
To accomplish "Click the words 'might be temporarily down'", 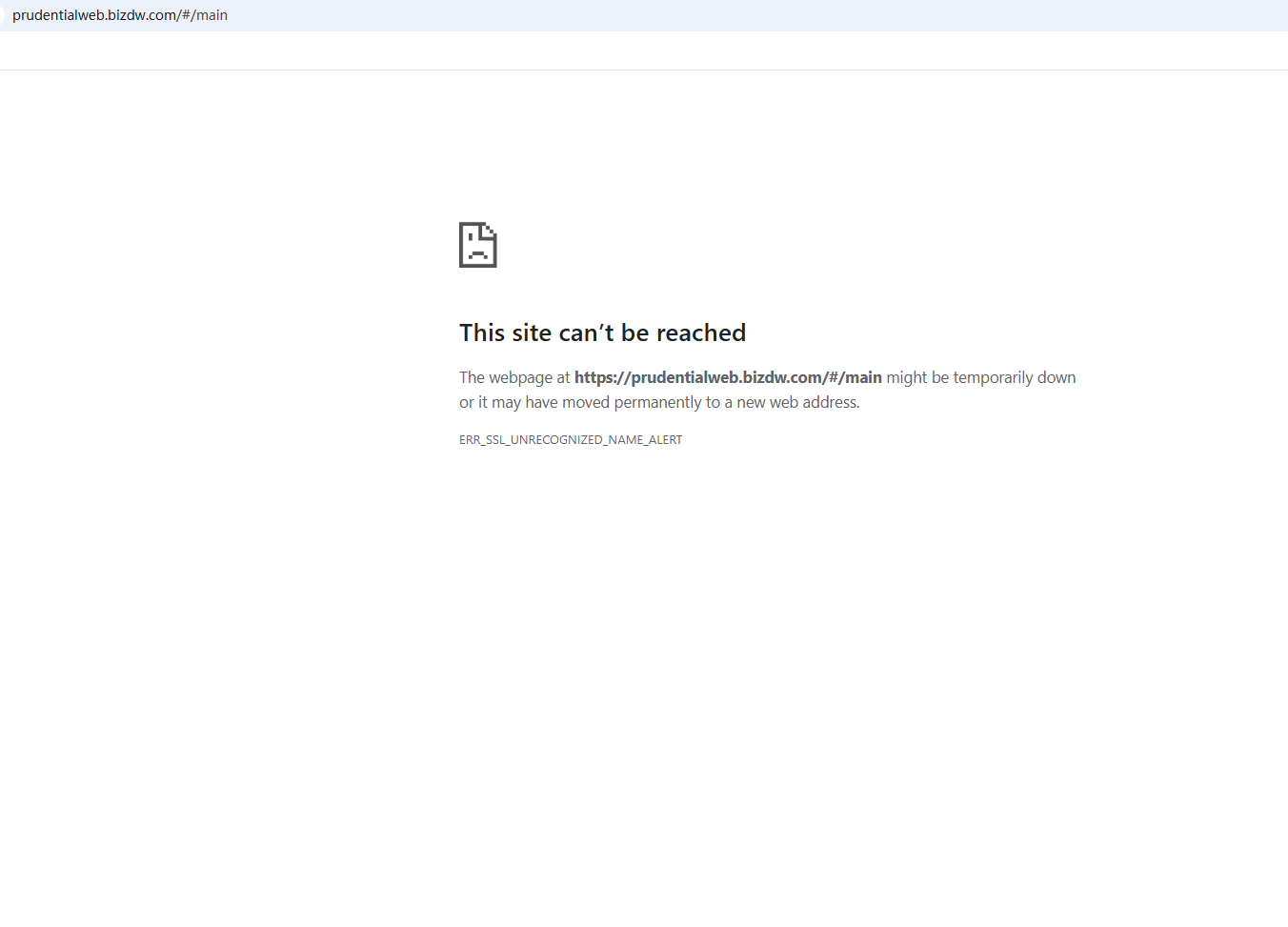I will (x=981, y=377).
